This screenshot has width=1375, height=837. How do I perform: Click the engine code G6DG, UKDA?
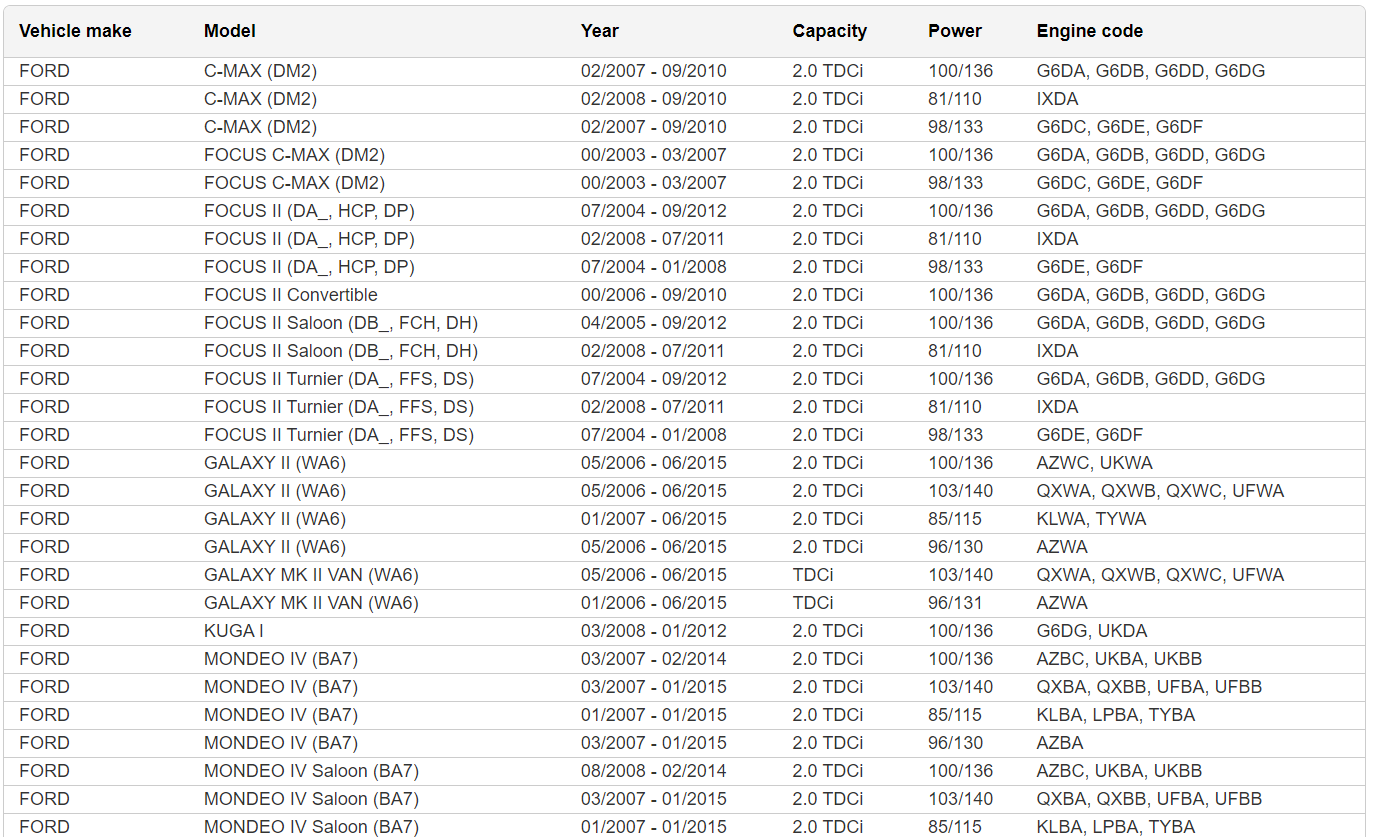click(x=1091, y=631)
